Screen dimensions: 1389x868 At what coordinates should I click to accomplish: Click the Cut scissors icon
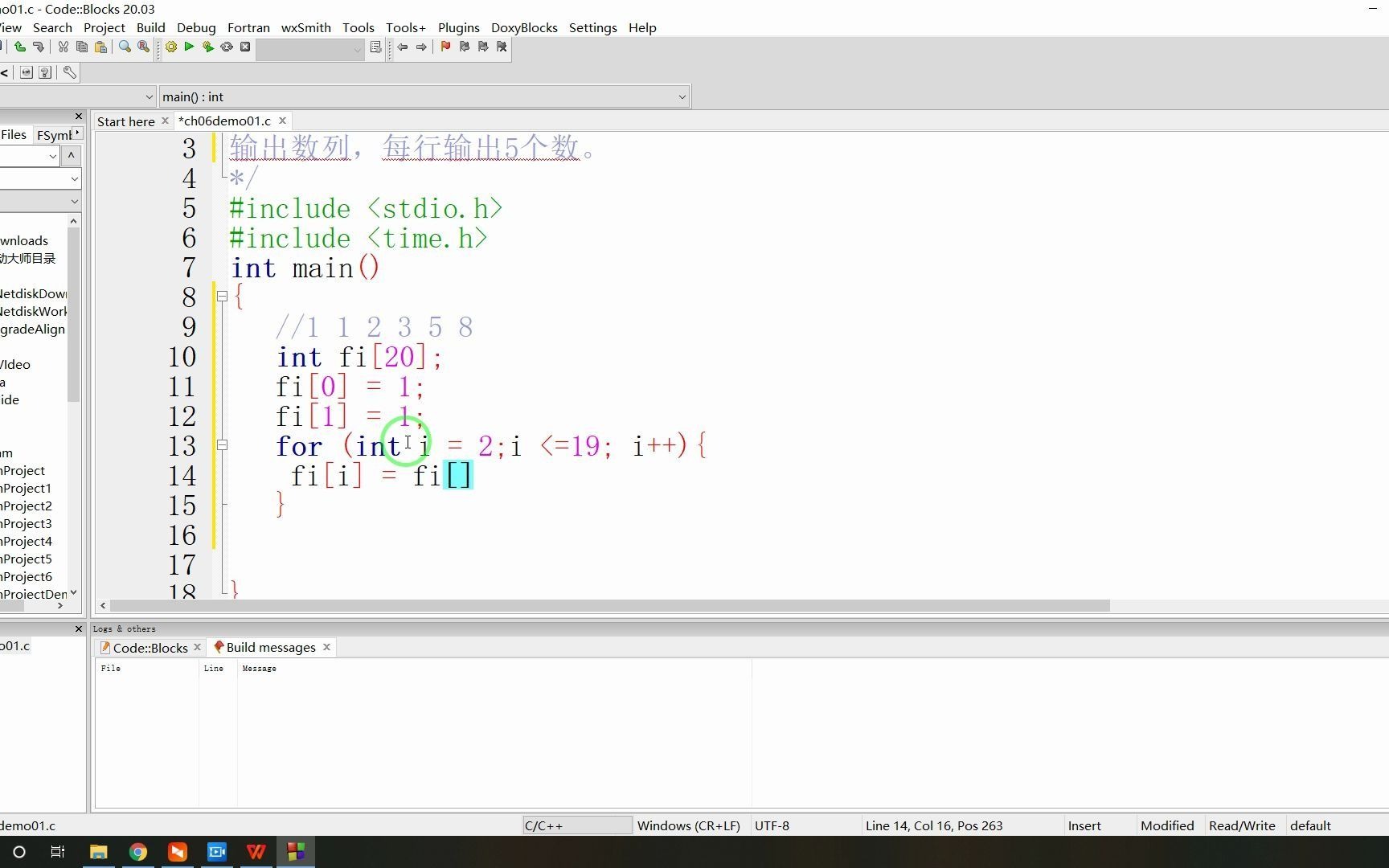(x=64, y=47)
